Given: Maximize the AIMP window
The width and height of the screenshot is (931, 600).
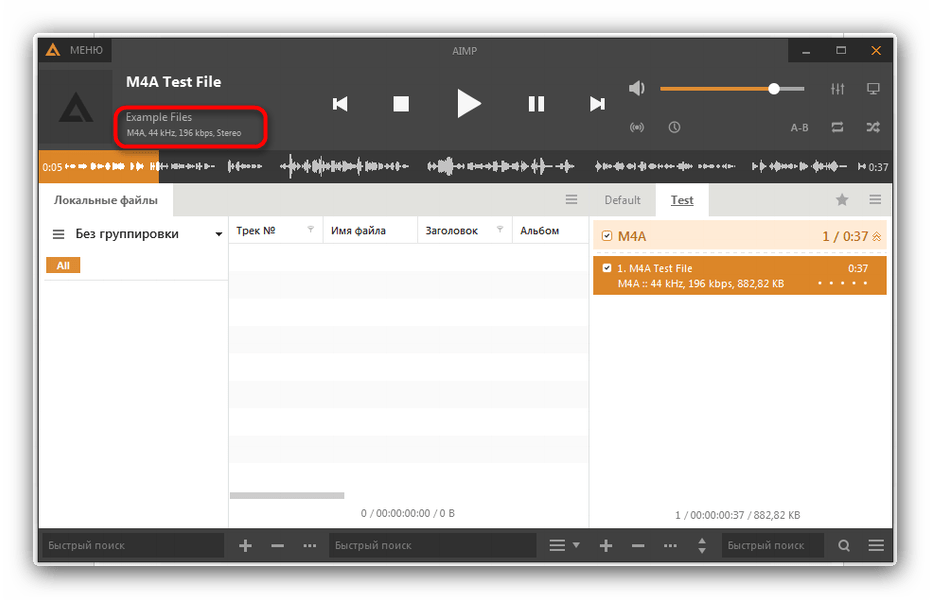Looking at the screenshot, I should pos(841,50).
